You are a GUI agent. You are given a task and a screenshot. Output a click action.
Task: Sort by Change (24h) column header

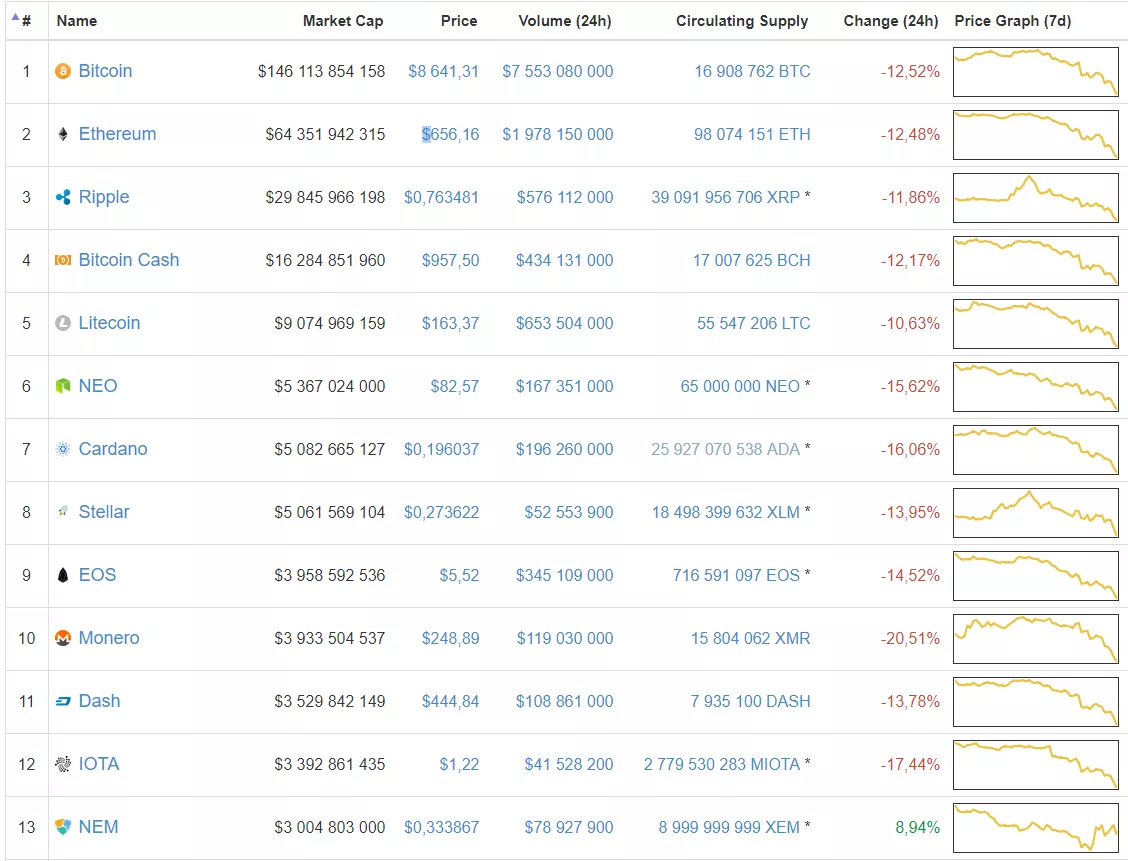[891, 21]
